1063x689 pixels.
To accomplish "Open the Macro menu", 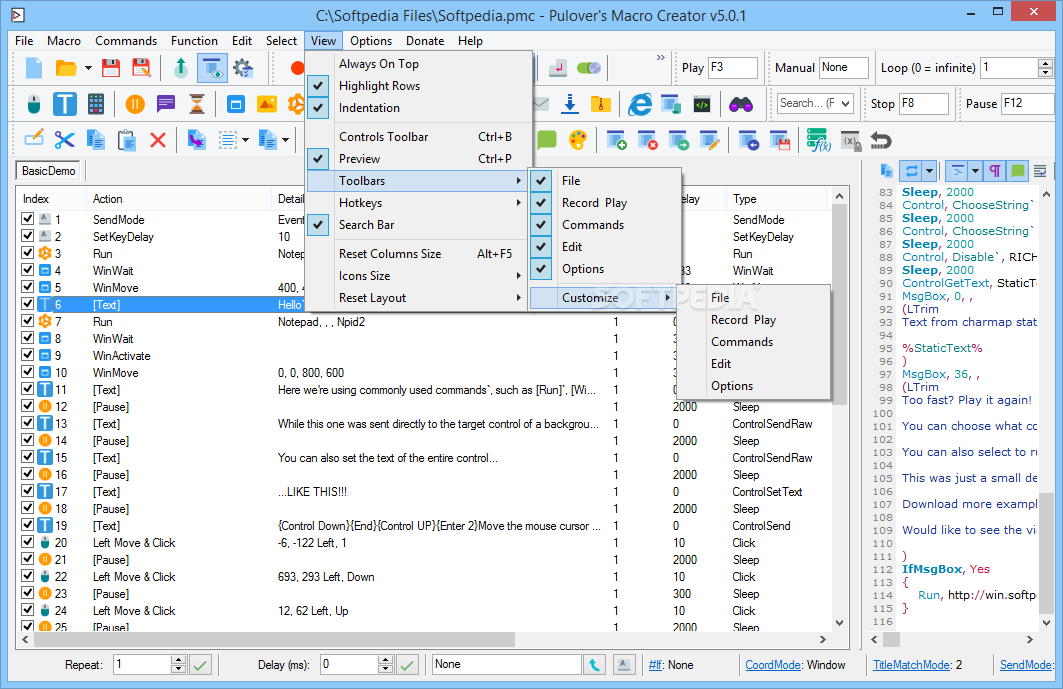I will click(64, 41).
